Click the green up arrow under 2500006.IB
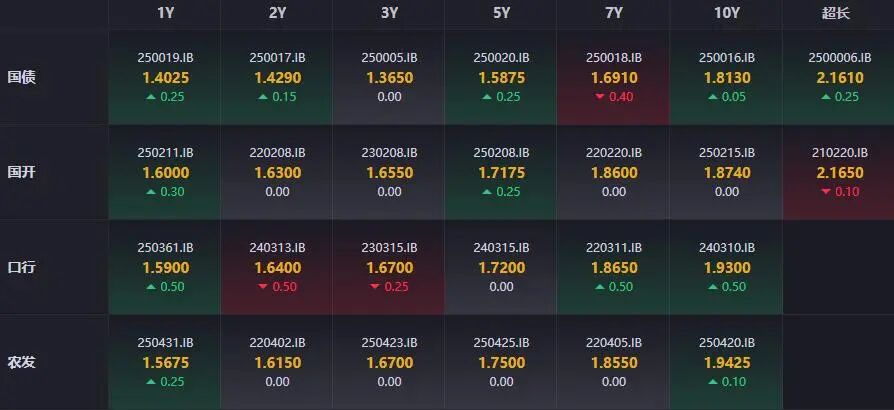Image resolution: width=894 pixels, height=410 pixels. [x=826, y=98]
